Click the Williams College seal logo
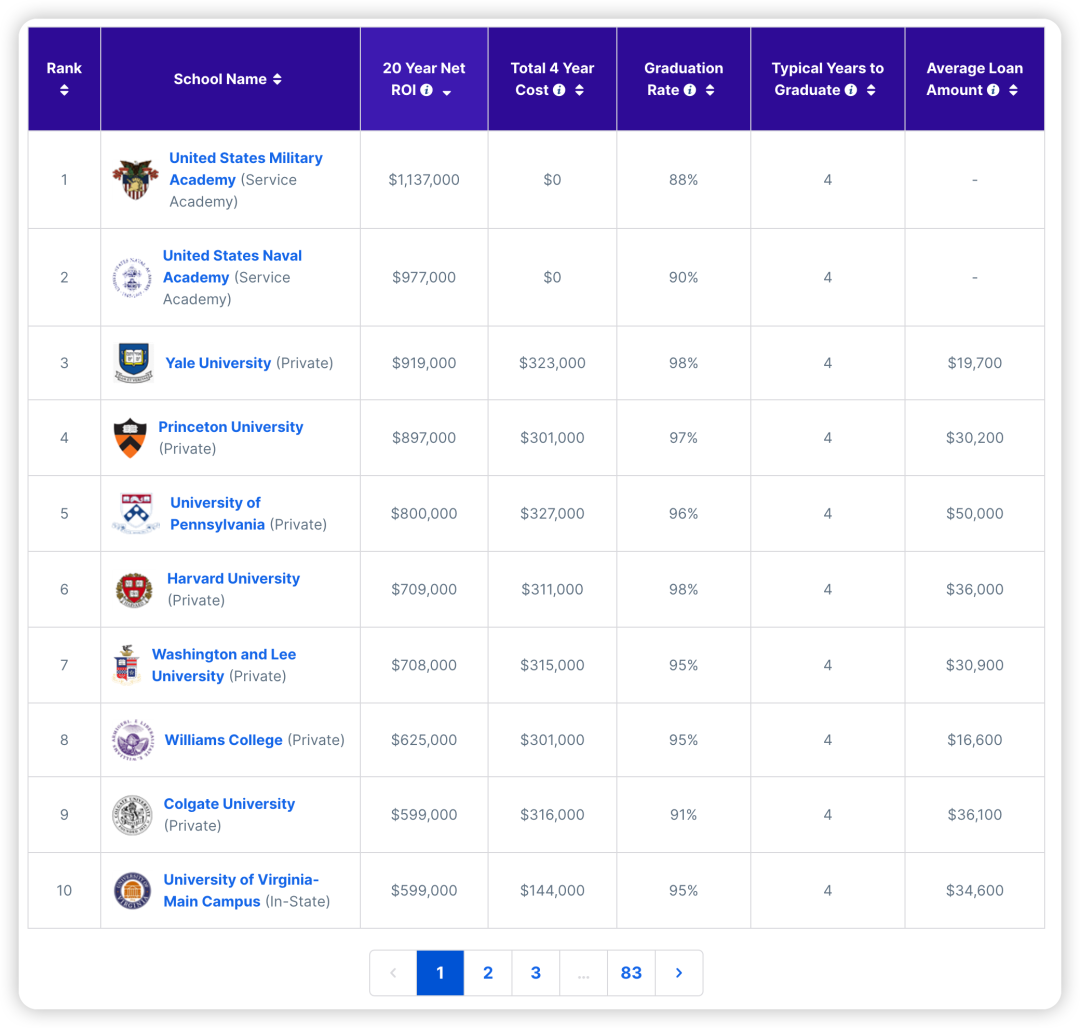The width and height of the screenshot is (1080, 1028). tap(133, 740)
